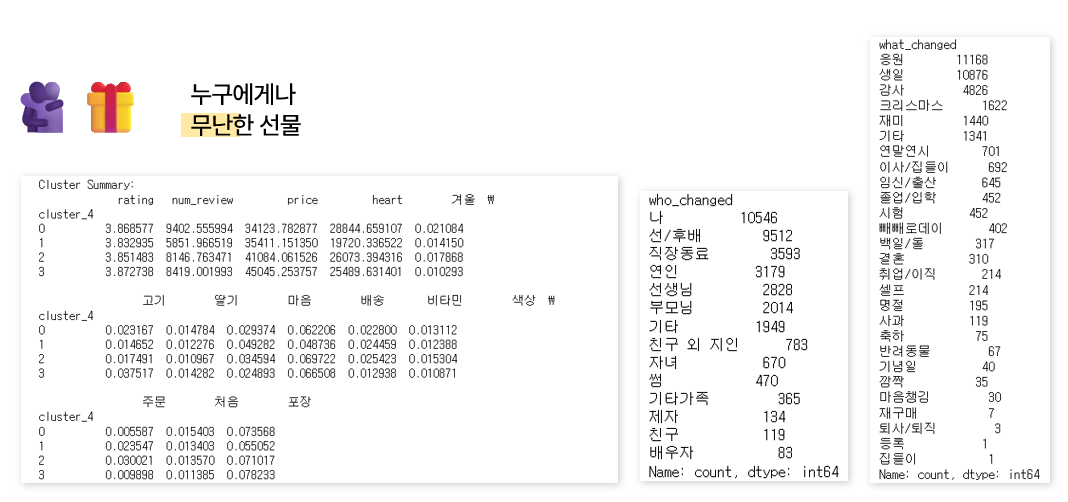Select the highlighted '무난한 선물' heading

click(x=245, y=125)
